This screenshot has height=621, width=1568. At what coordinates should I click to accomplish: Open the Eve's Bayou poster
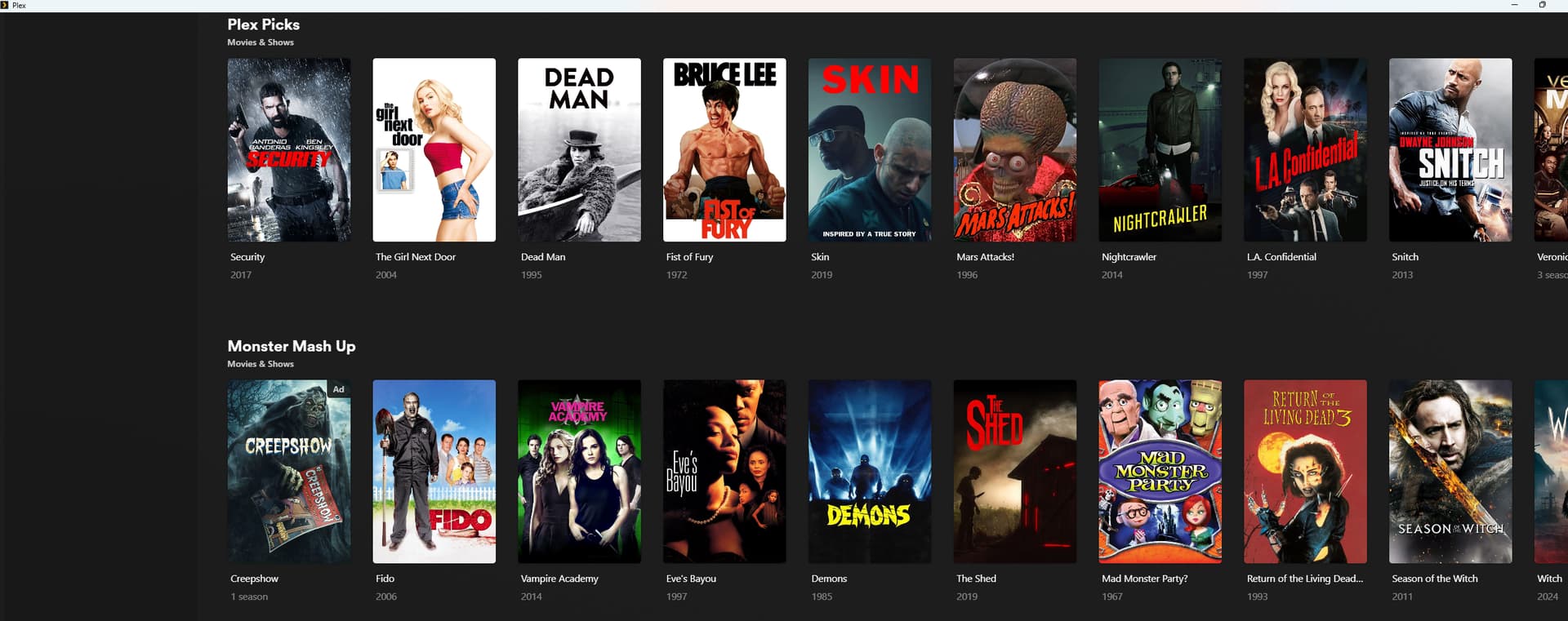tap(724, 472)
